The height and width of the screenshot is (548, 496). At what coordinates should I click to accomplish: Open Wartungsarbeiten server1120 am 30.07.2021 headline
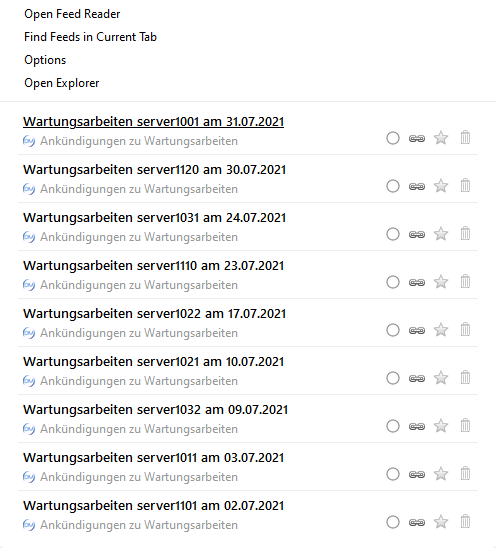coord(154,170)
